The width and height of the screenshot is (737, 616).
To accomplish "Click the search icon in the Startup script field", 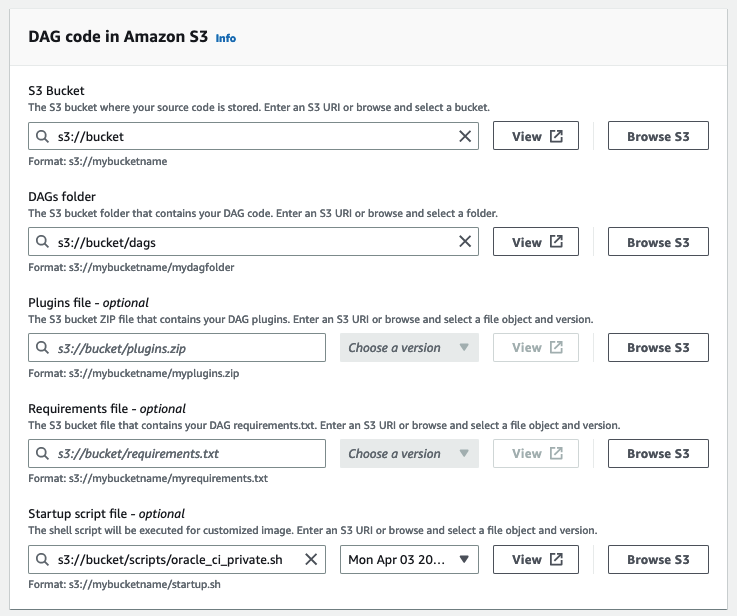I will pyautogui.click(x=42, y=560).
